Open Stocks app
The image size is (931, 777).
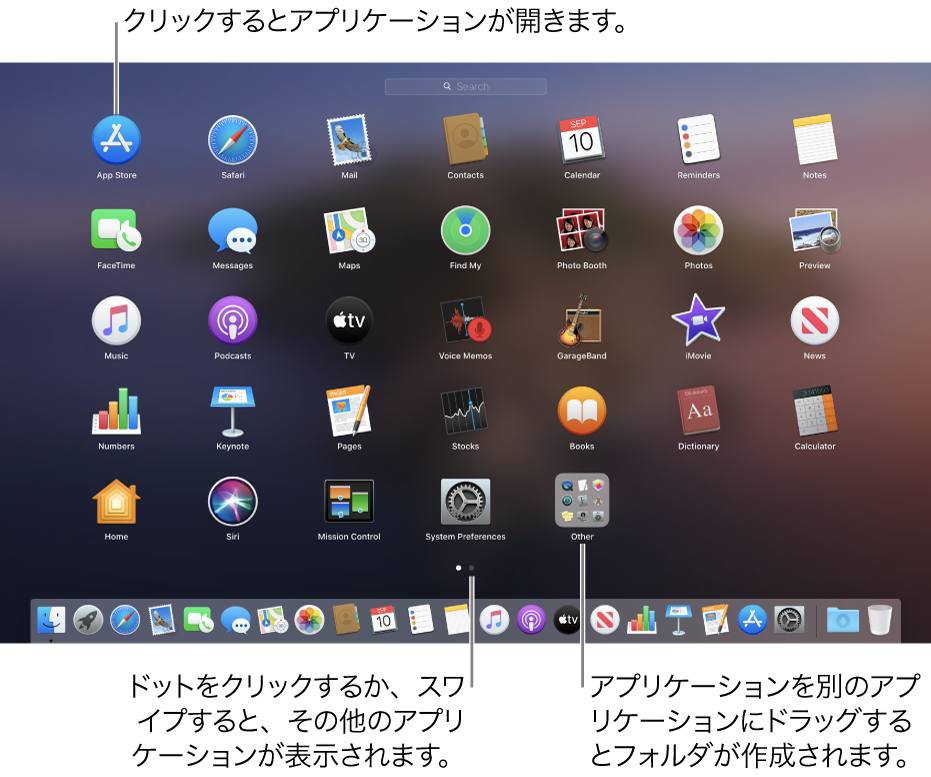[466, 411]
